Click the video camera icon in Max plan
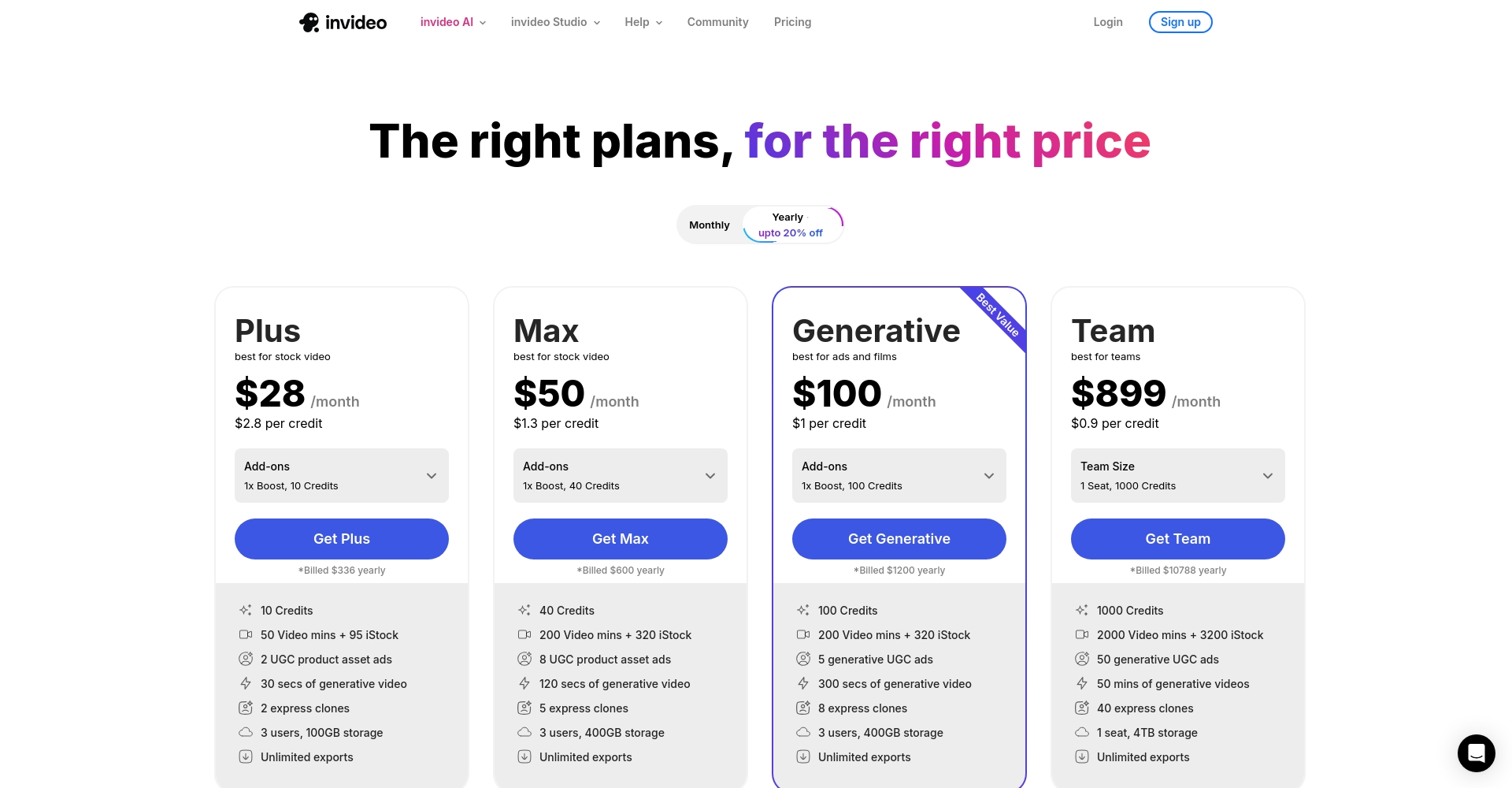1512x788 pixels. click(x=524, y=634)
